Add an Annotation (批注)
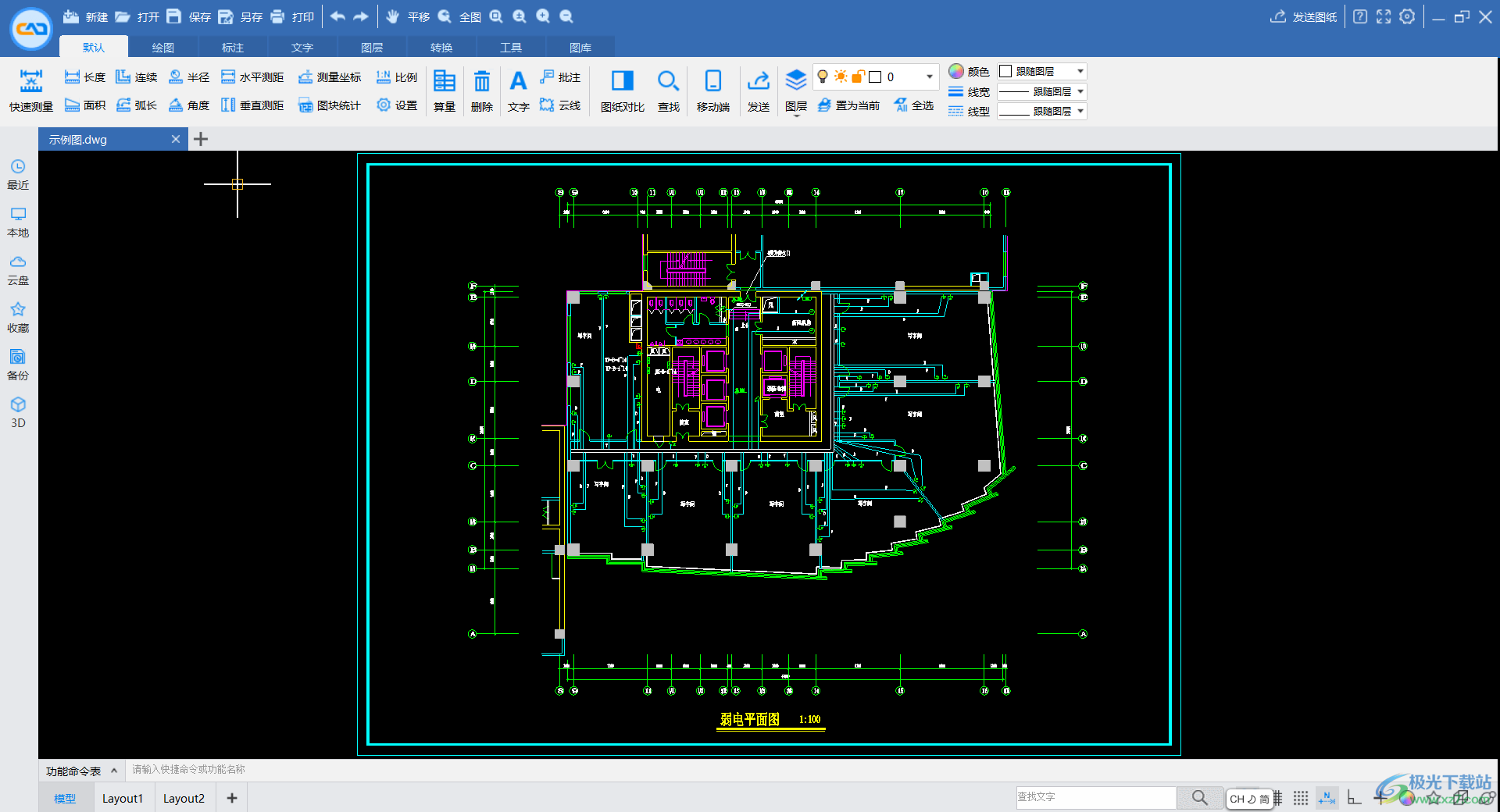 click(x=560, y=77)
